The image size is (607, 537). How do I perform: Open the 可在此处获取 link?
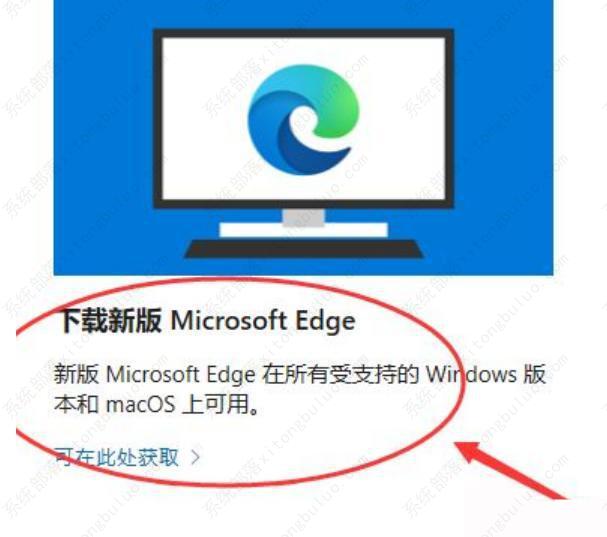(116, 457)
